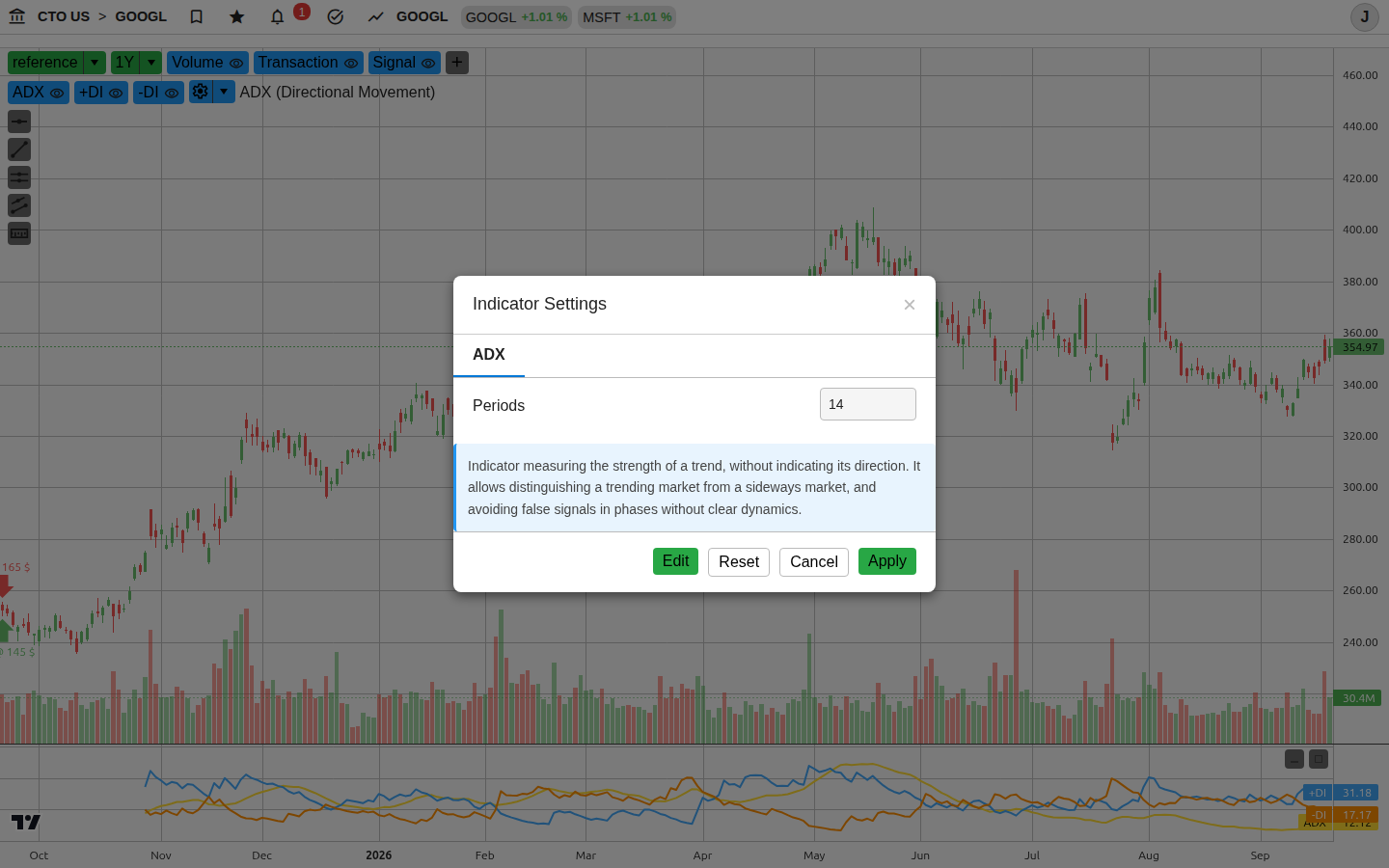Click the 30.4M volume label
Viewport: 1389px width, 868px height.
pyautogui.click(x=1358, y=698)
